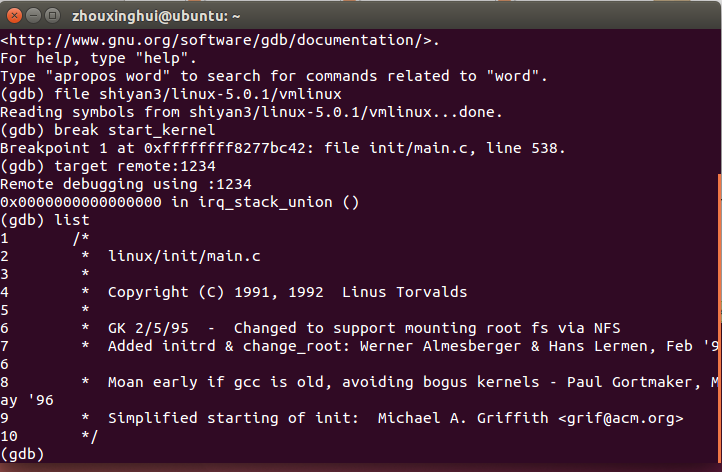Open the GNU gdb documentation URL
The width and height of the screenshot is (722, 472).
click(x=218, y=40)
